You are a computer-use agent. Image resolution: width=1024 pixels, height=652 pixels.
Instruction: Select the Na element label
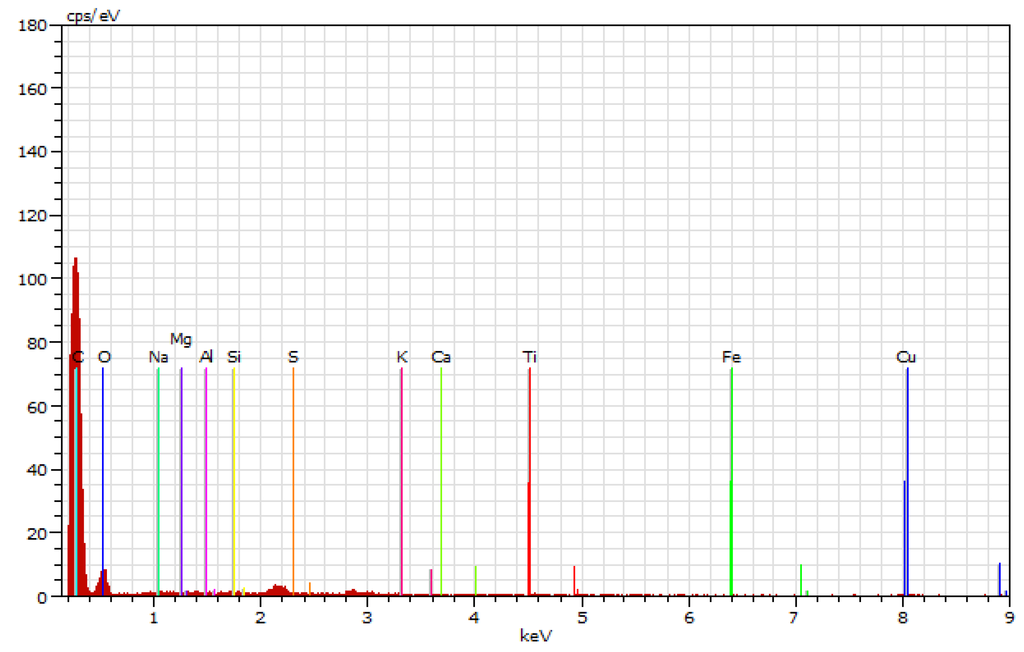[158, 357]
